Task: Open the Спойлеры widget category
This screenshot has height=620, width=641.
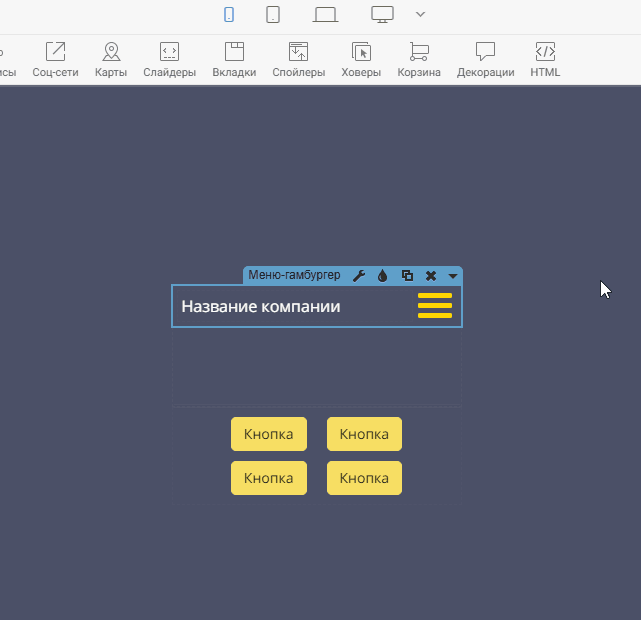Action: pos(298,59)
